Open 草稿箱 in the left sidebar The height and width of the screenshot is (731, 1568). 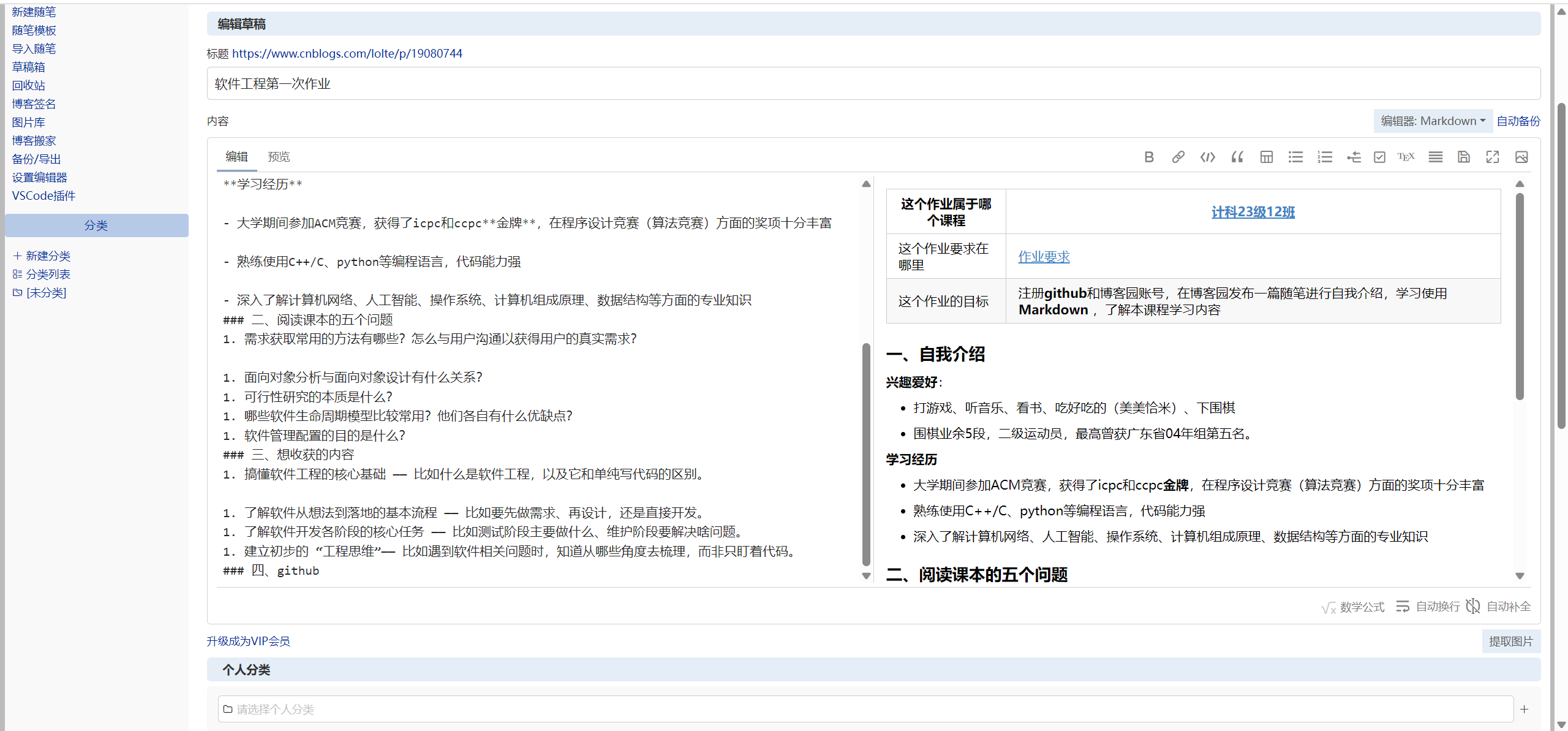[x=28, y=67]
